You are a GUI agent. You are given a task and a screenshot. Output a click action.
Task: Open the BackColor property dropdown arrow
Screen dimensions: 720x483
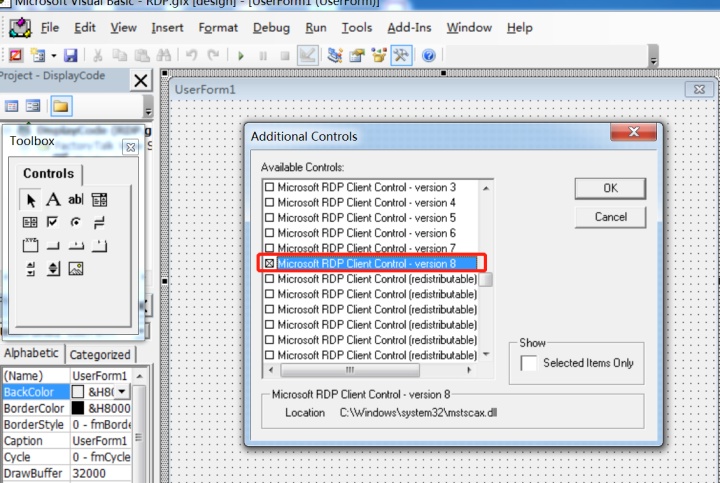(122, 392)
